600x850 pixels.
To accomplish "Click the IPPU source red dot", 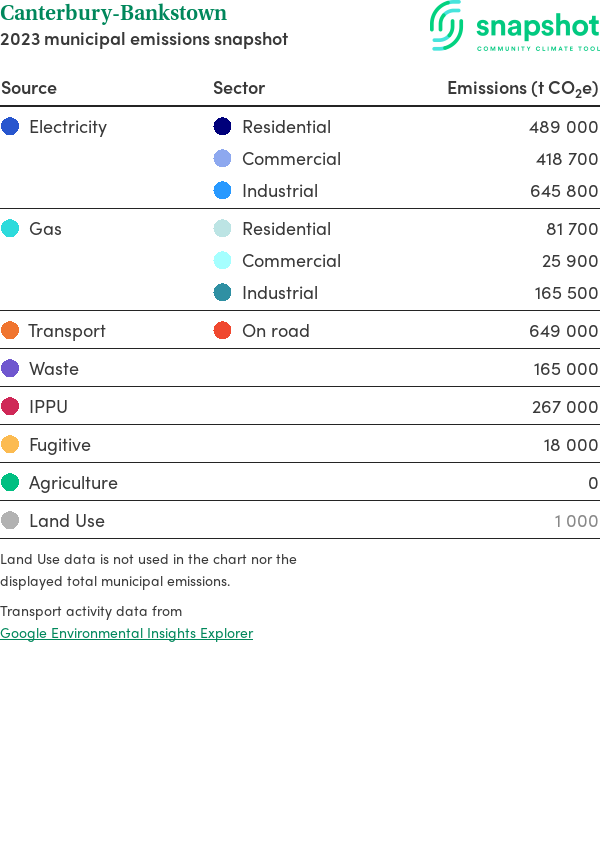I will 10,407.
